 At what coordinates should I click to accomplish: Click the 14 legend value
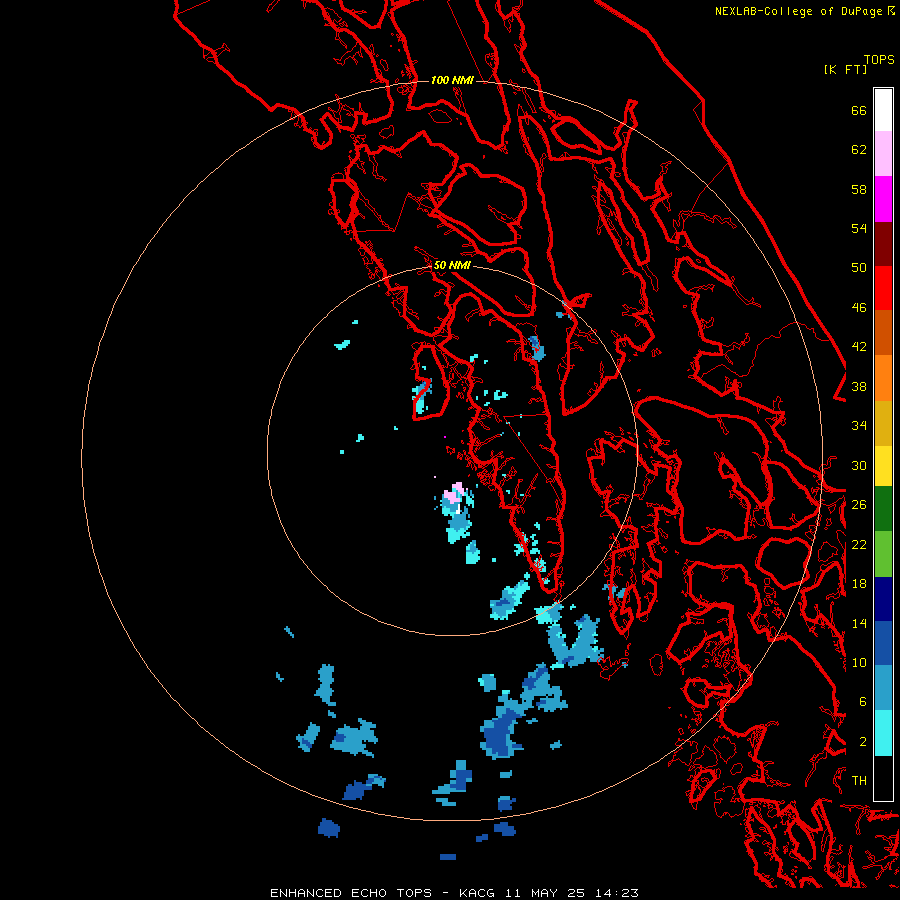(x=859, y=623)
